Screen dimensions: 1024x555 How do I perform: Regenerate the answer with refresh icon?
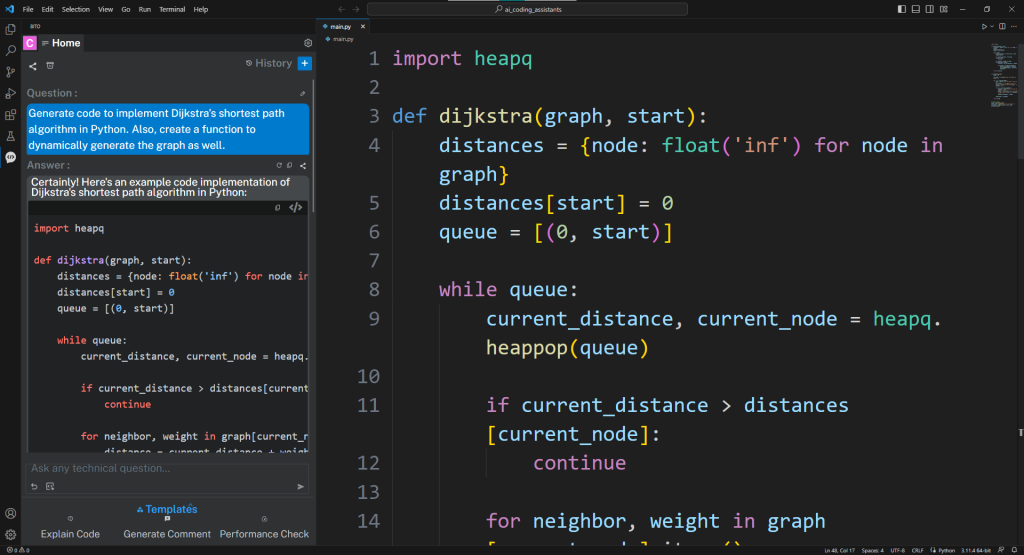tap(279, 165)
